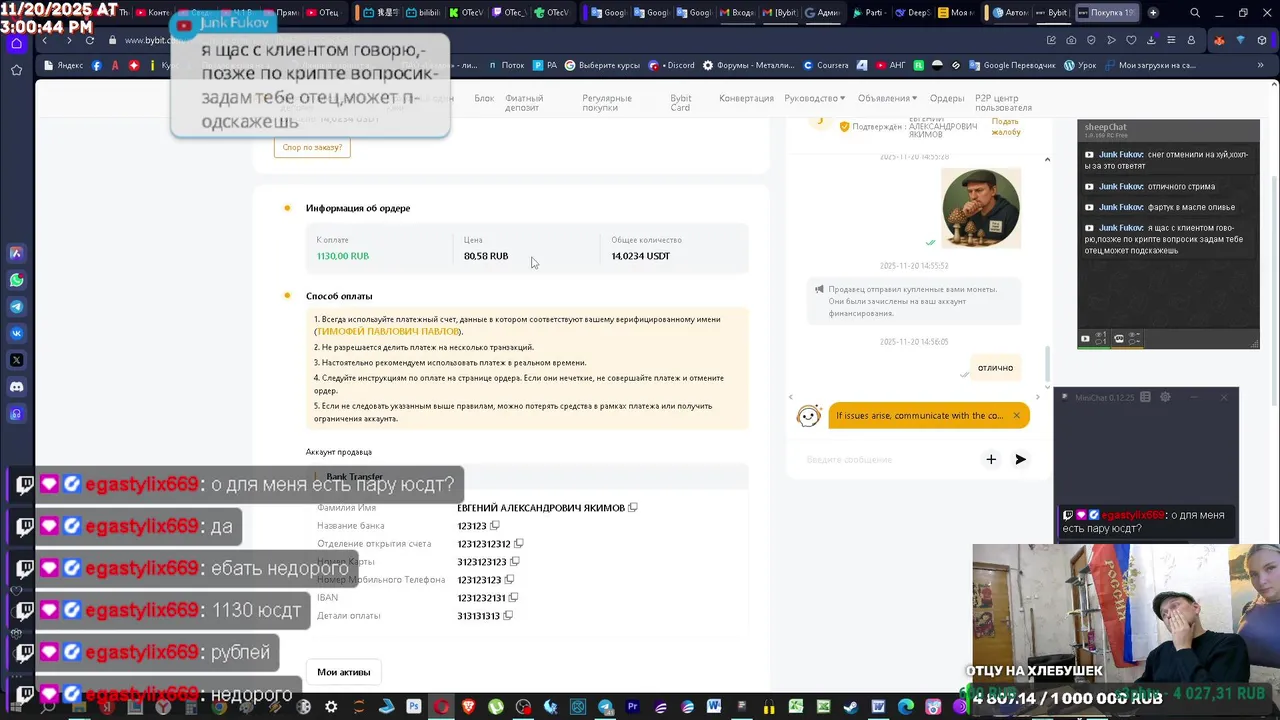Viewport: 1280px width, 720px height.
Task: Click the total 14,0234 USDT
Action: click(640, 256)
